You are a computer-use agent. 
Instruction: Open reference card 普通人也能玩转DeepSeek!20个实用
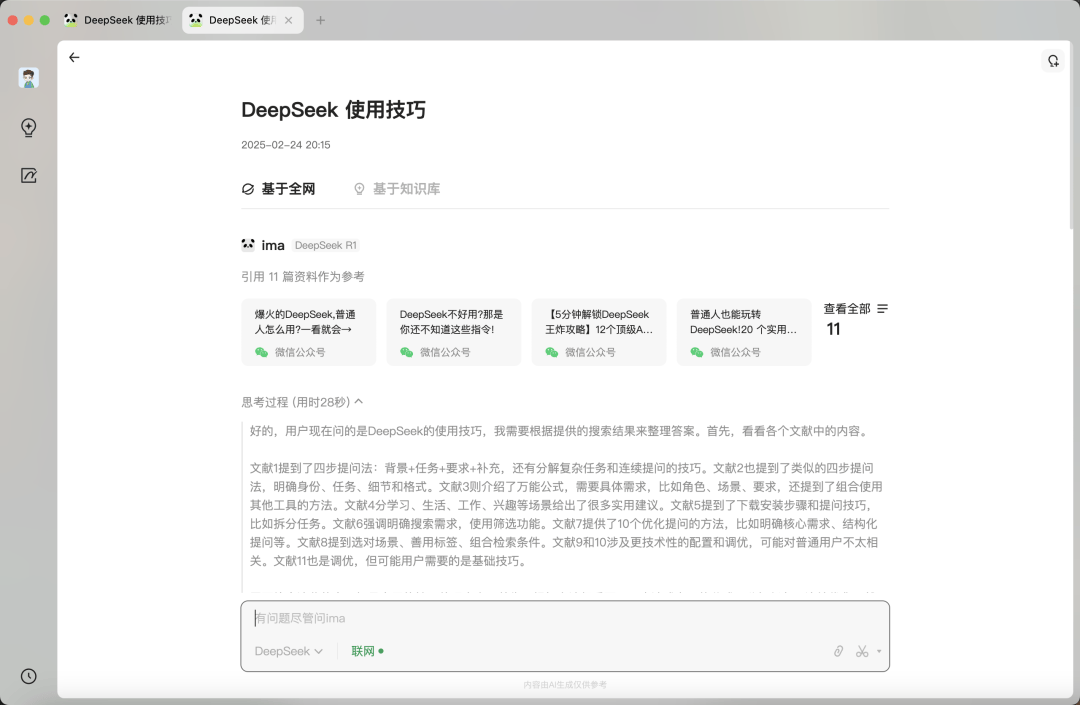(x=744, y=332)
